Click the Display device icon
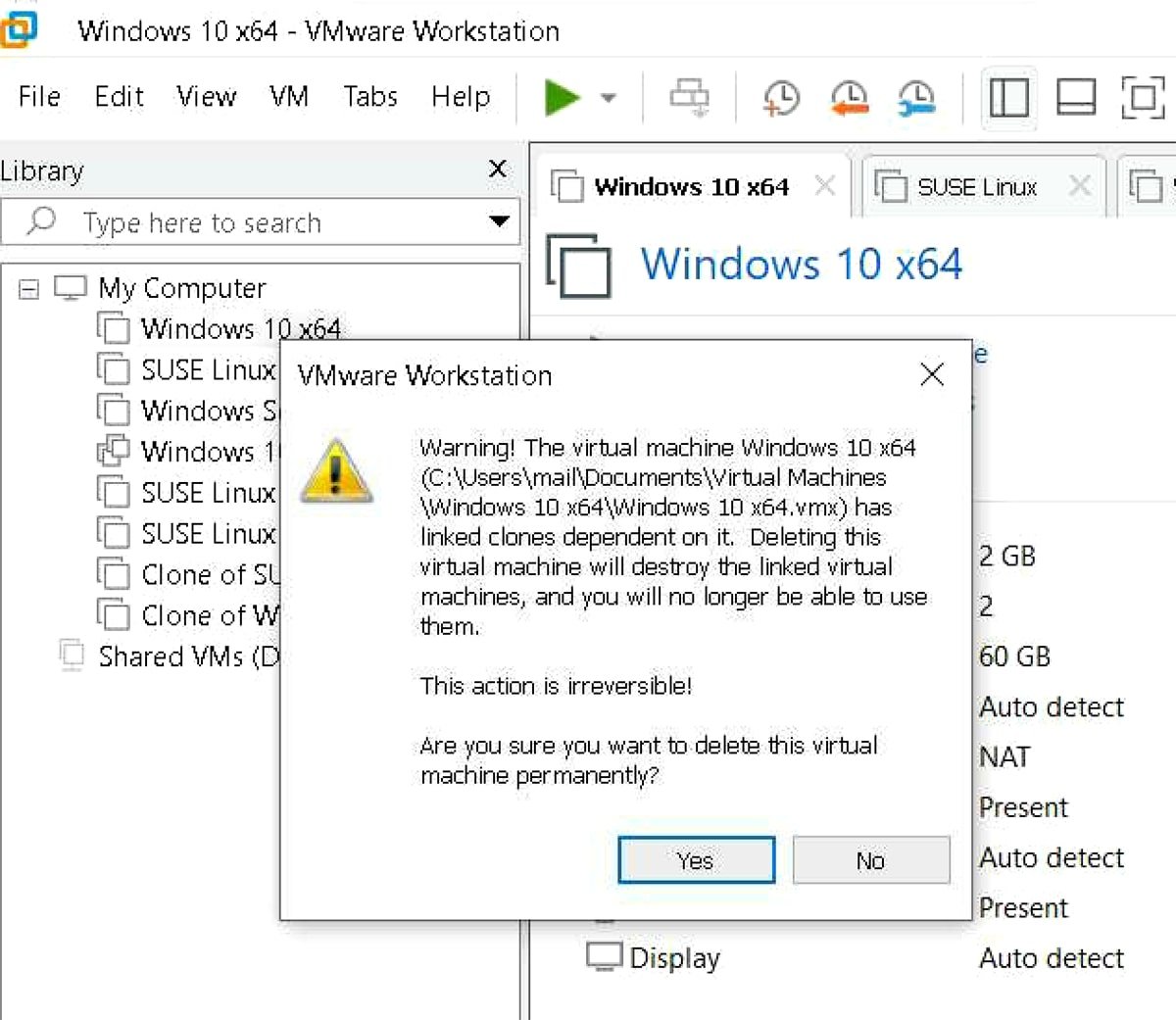The height and width of the screenshot is (1020, 1176). coord(606,957)
